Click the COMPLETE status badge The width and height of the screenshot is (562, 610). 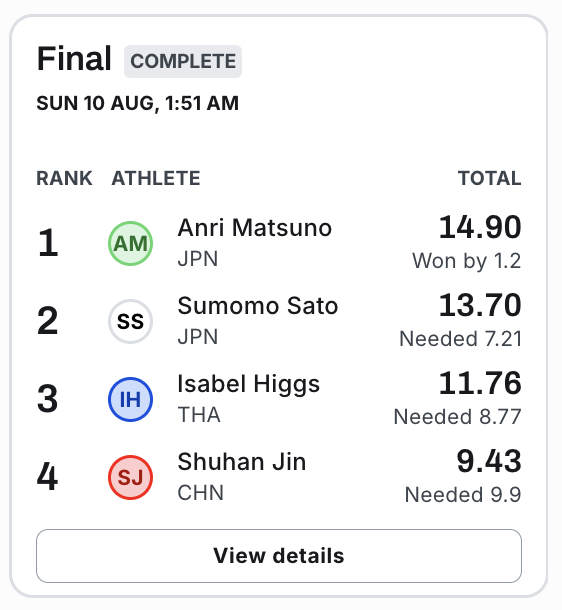[183, 61]
